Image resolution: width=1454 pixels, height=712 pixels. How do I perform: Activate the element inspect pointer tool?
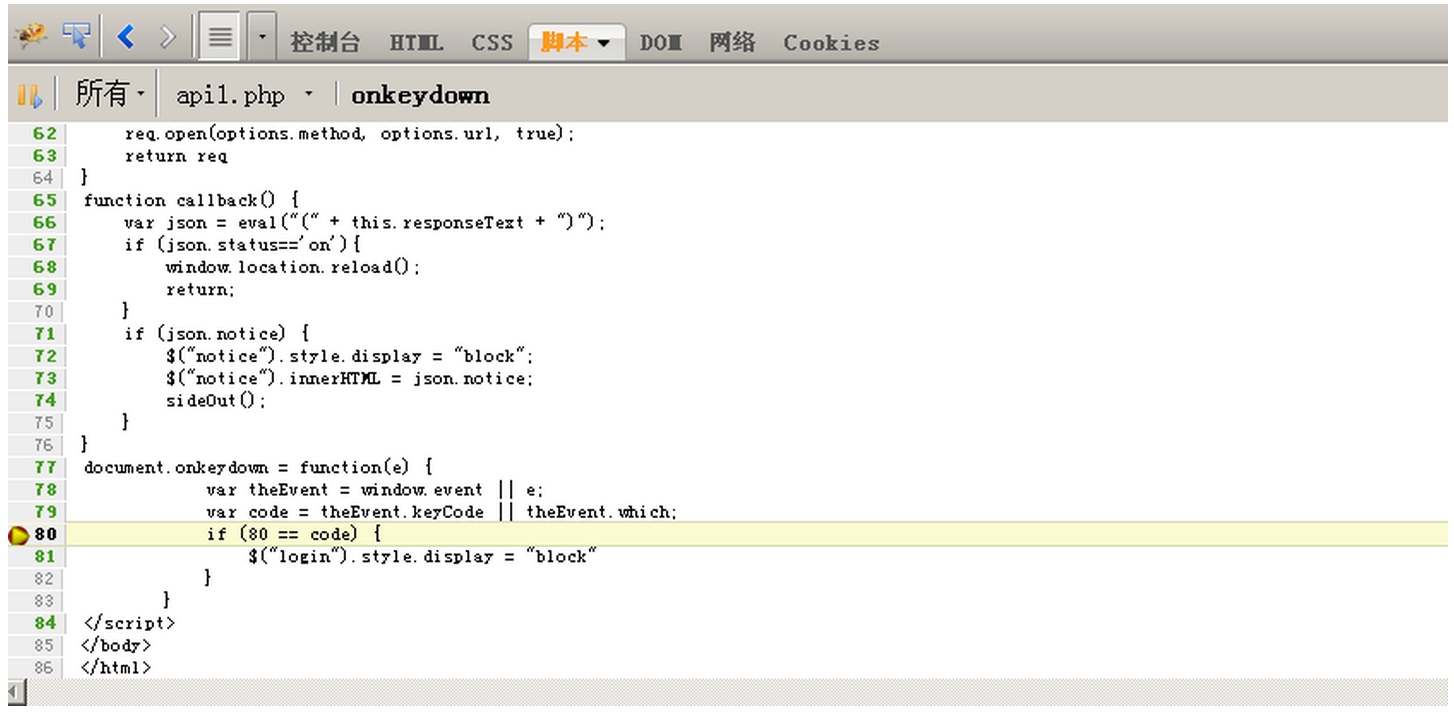point(76,38)
